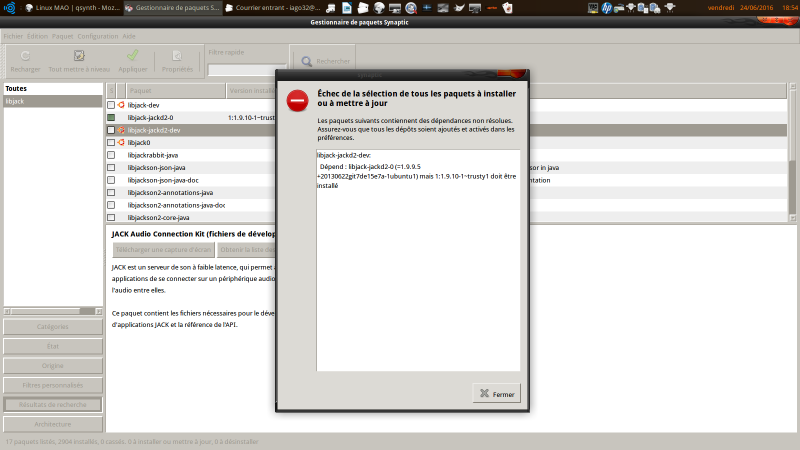Click Ubuntu logo icon beside libjack0
800x450 pixels.
(121, 143)
